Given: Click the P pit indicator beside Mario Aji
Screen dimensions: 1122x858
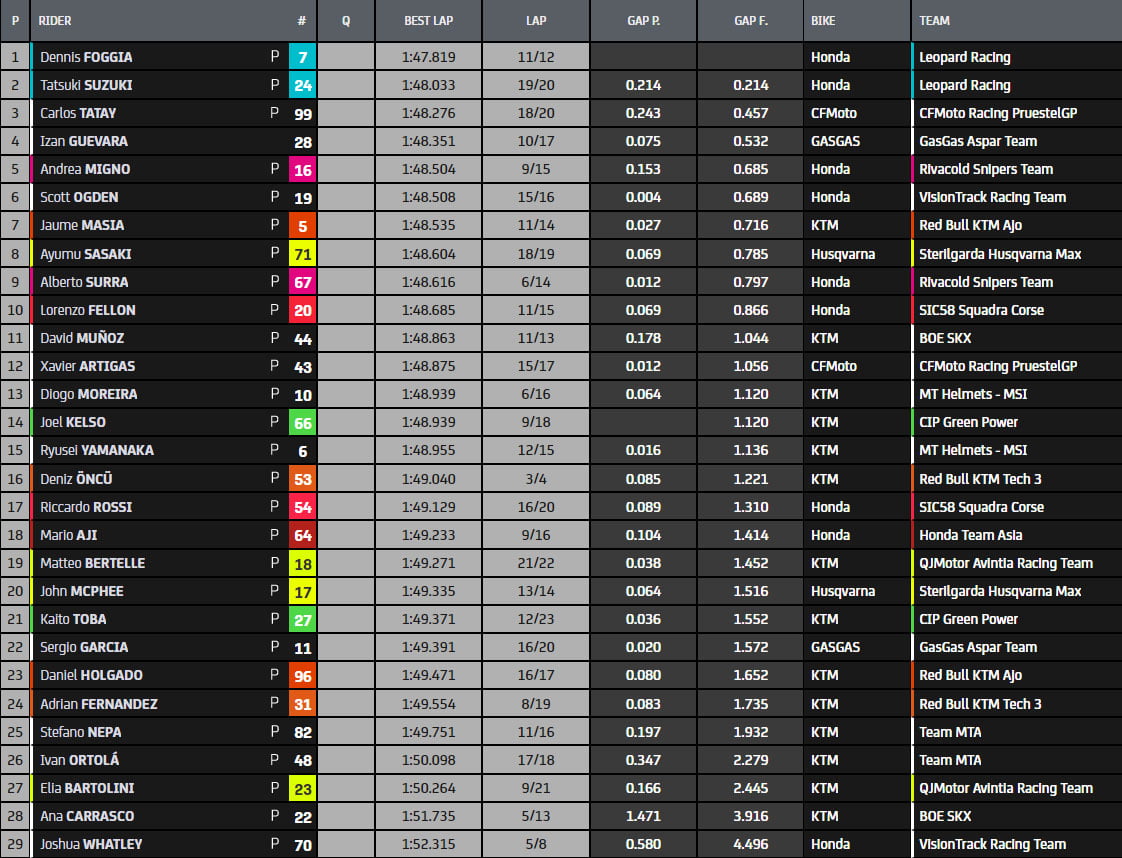Looking at the screenshot, I should (x=274, y=535).
